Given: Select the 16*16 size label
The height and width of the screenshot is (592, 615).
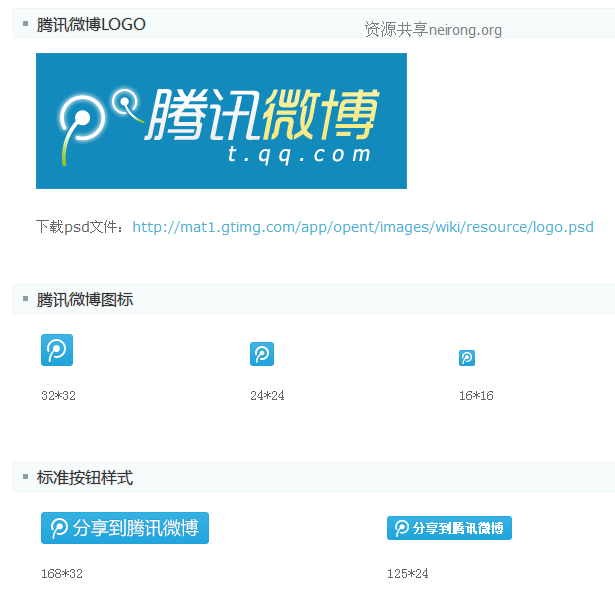Looking at the screenshot, I should pos(476,395).
